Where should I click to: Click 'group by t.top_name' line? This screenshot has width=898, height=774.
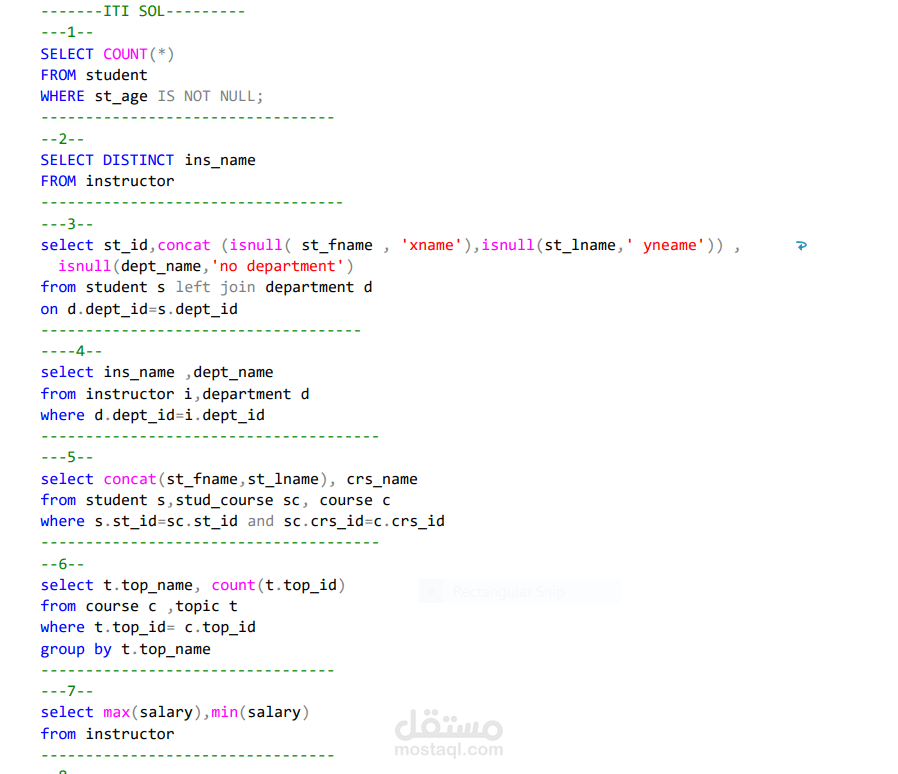125,649
